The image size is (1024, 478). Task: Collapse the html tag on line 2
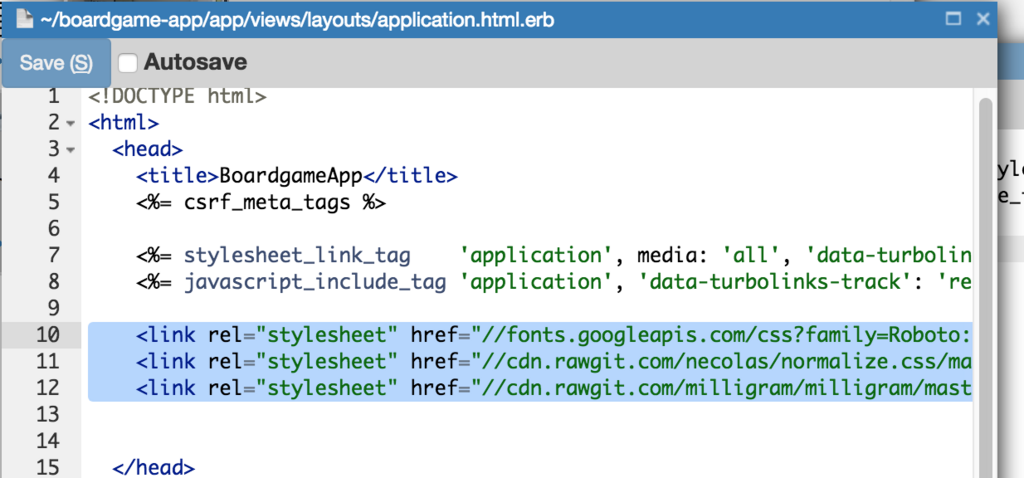(71, 123)
